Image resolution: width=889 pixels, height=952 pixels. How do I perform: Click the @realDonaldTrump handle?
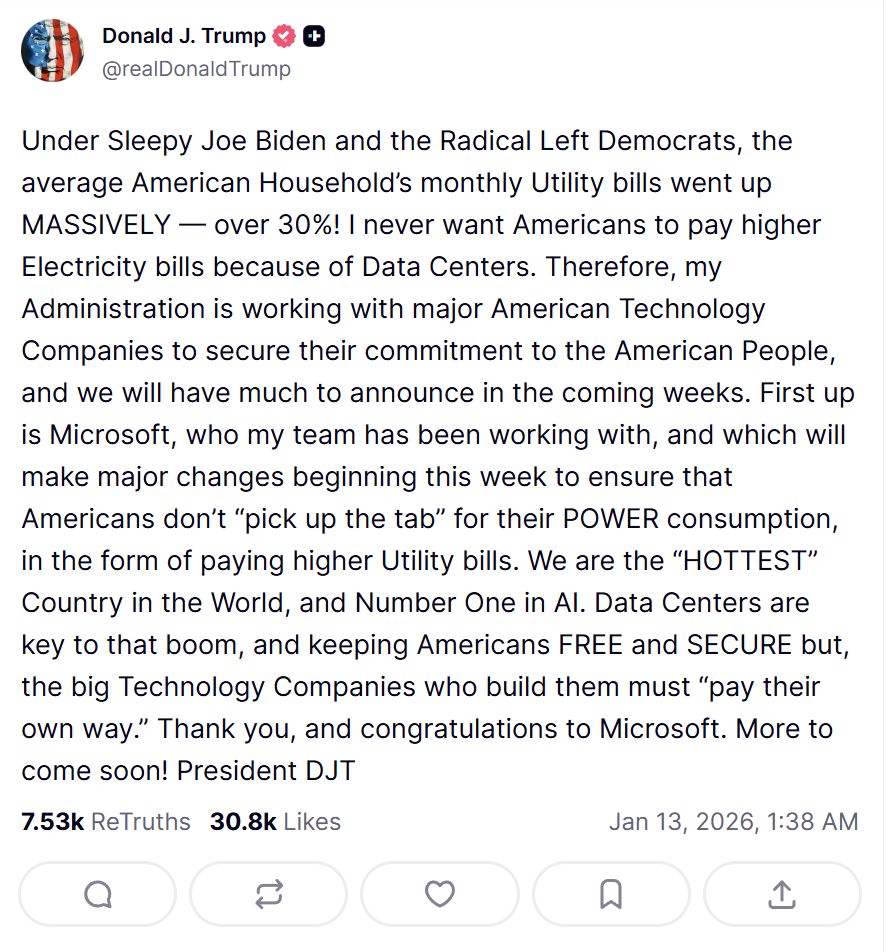(196, 68)
